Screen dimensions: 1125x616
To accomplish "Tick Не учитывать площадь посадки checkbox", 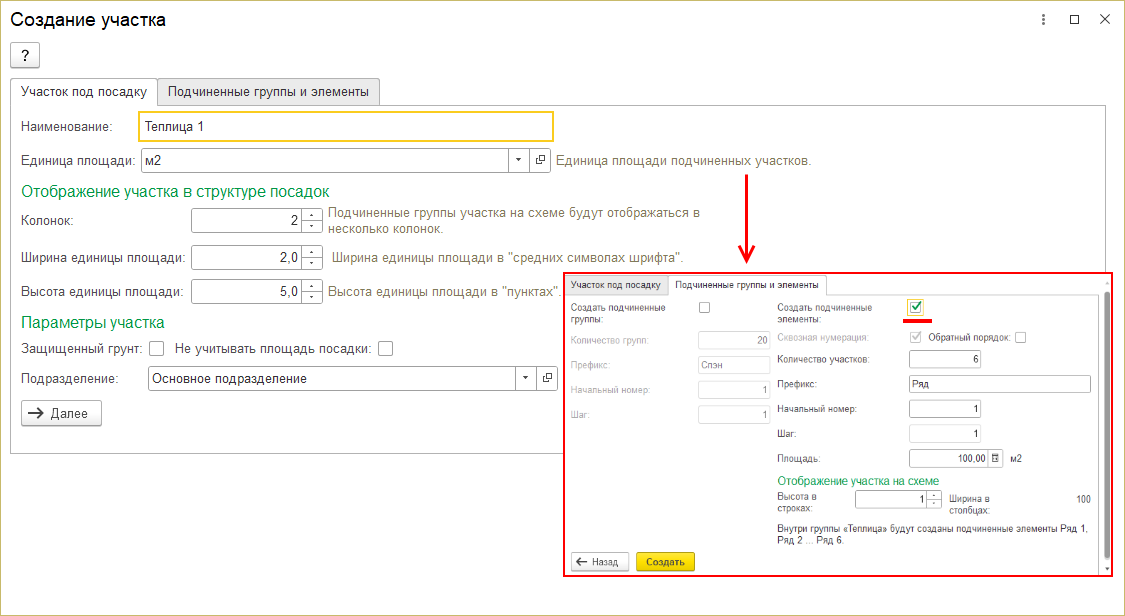I will [385, 349].
